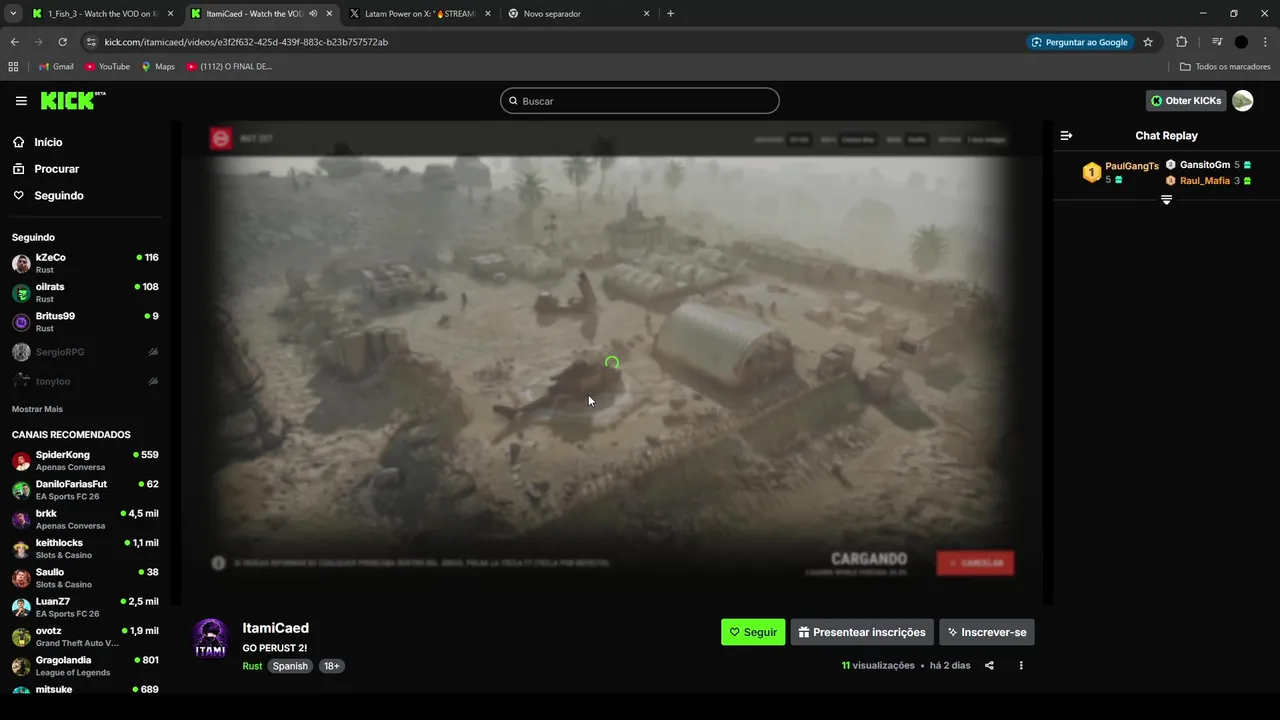Click the Spanish language tag
Image resolution: width=1280 pixels, height=720 pixels.
(290, 666)
